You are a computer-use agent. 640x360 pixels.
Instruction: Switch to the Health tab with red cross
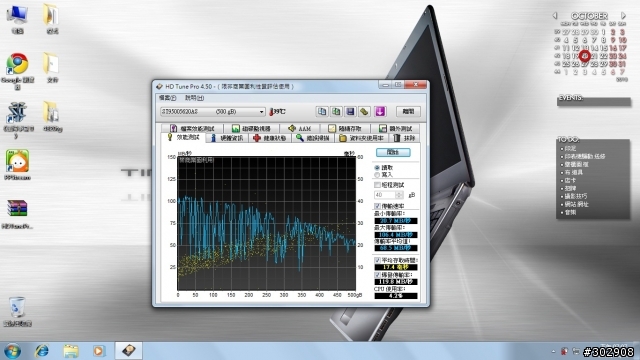269,138
